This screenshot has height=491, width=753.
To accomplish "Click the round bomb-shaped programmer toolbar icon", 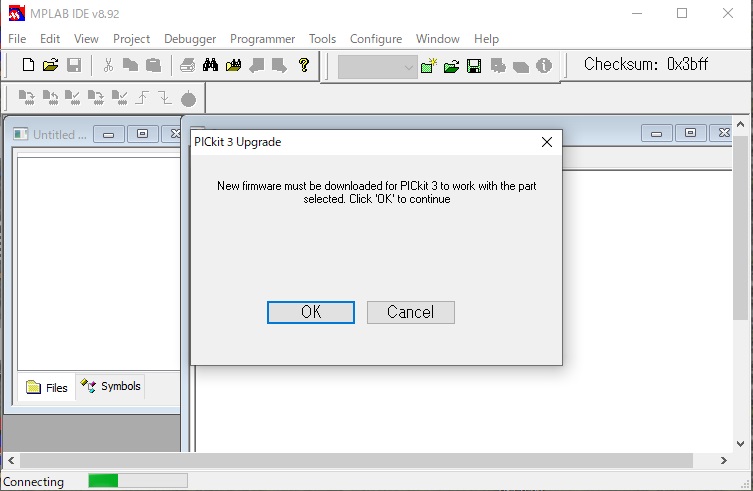I will (188, 98).
